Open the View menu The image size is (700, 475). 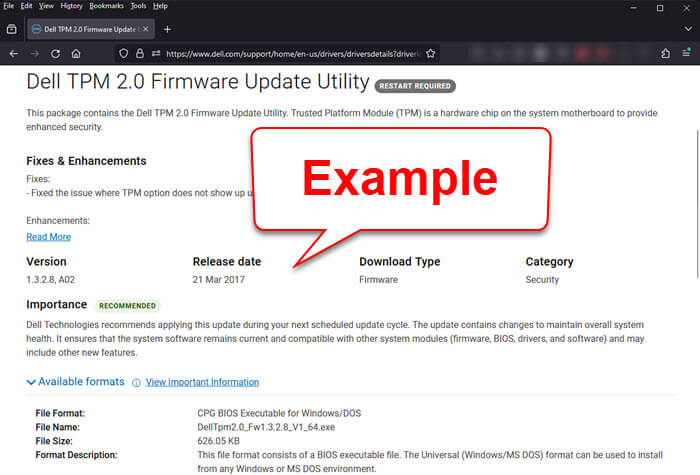(46, 6)
